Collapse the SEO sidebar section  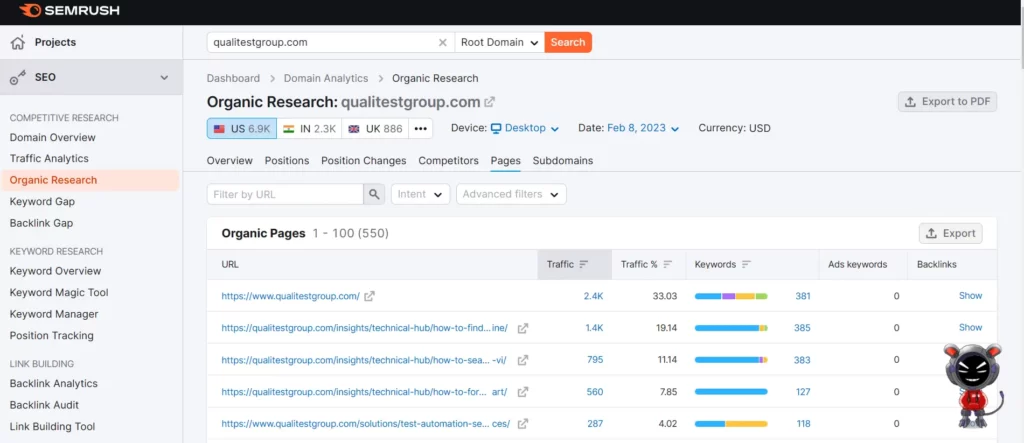point(164,78)
